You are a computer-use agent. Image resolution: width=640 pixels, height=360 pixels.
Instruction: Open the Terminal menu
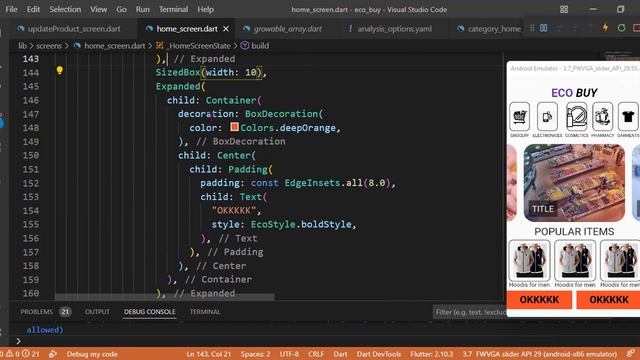point(173,9)
